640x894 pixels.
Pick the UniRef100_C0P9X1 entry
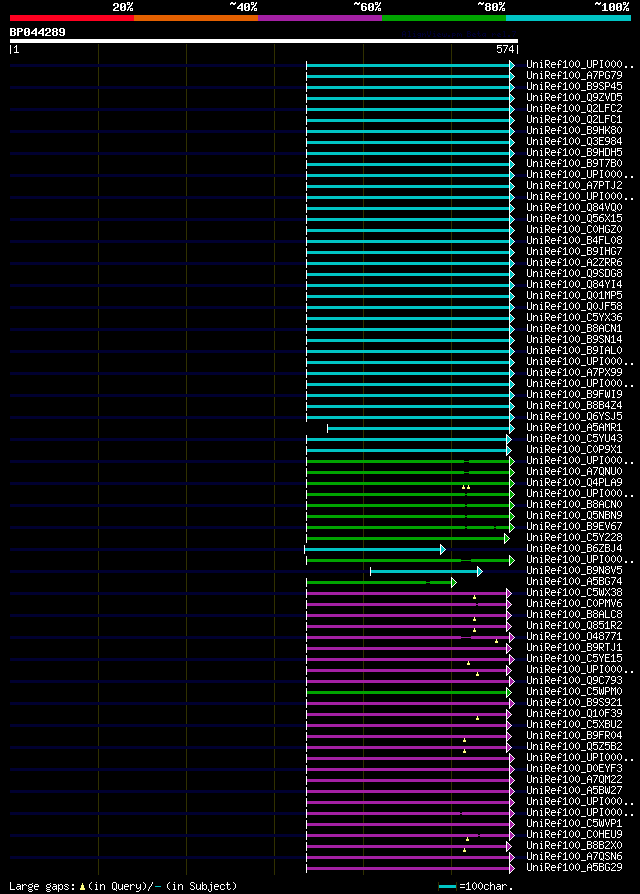point(574,450)
